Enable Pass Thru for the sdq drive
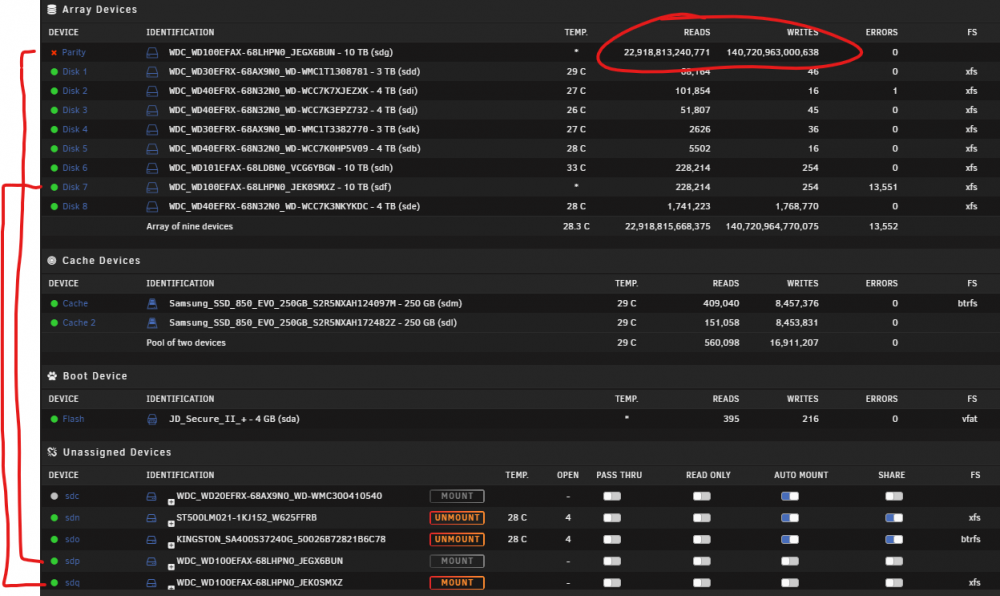The image size is (1000, 596). point(612,583)
